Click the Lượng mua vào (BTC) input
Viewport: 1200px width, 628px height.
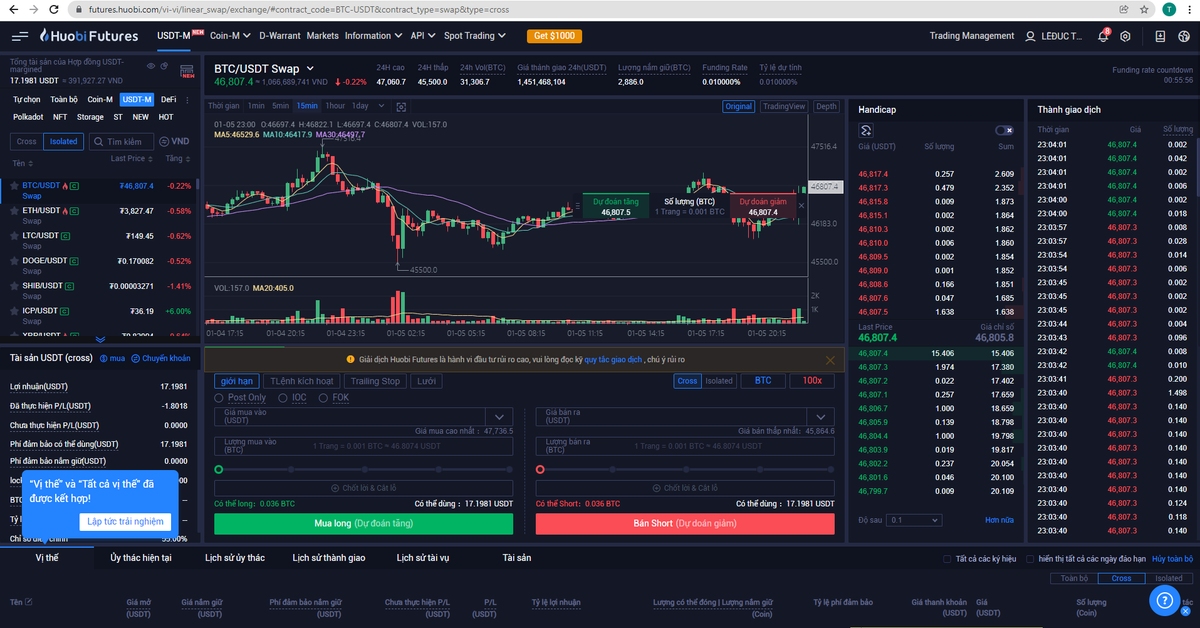pyautogui.click(x=363, y=446)
